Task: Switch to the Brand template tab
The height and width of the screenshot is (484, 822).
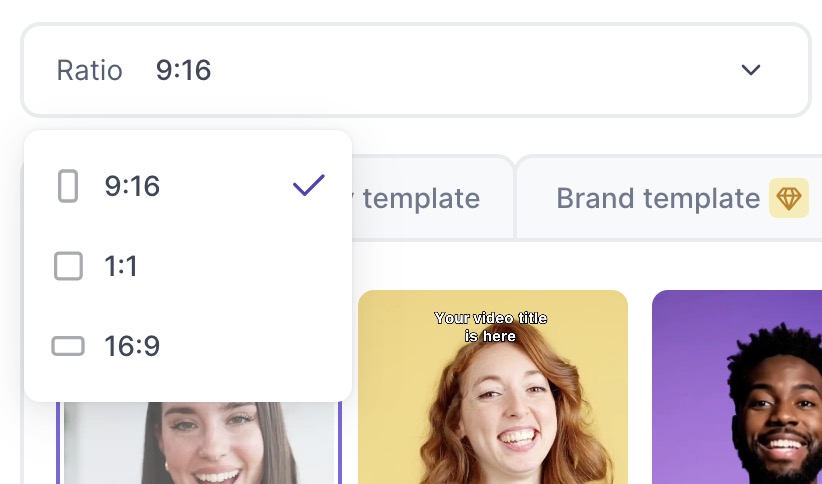Action: point(658,198)
